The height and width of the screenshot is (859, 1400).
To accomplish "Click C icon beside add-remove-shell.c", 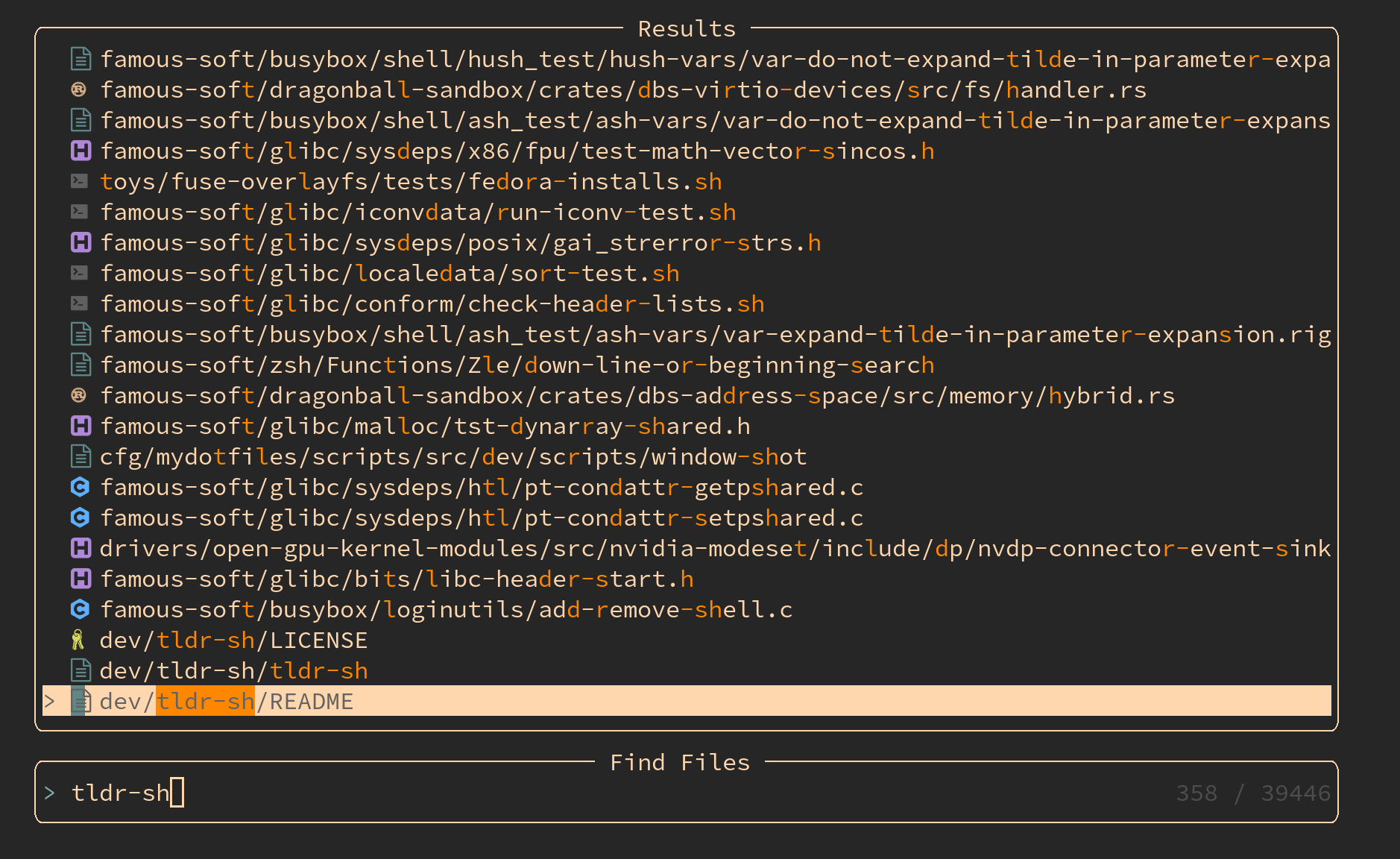I will coord(80,609).
